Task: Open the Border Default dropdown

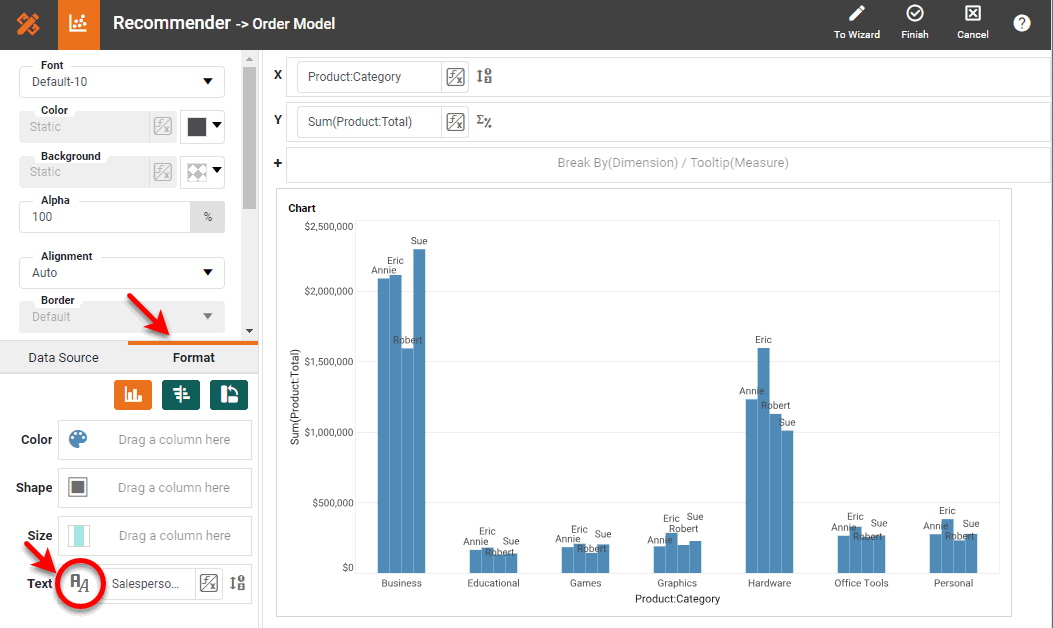Action: pos(122,317)
